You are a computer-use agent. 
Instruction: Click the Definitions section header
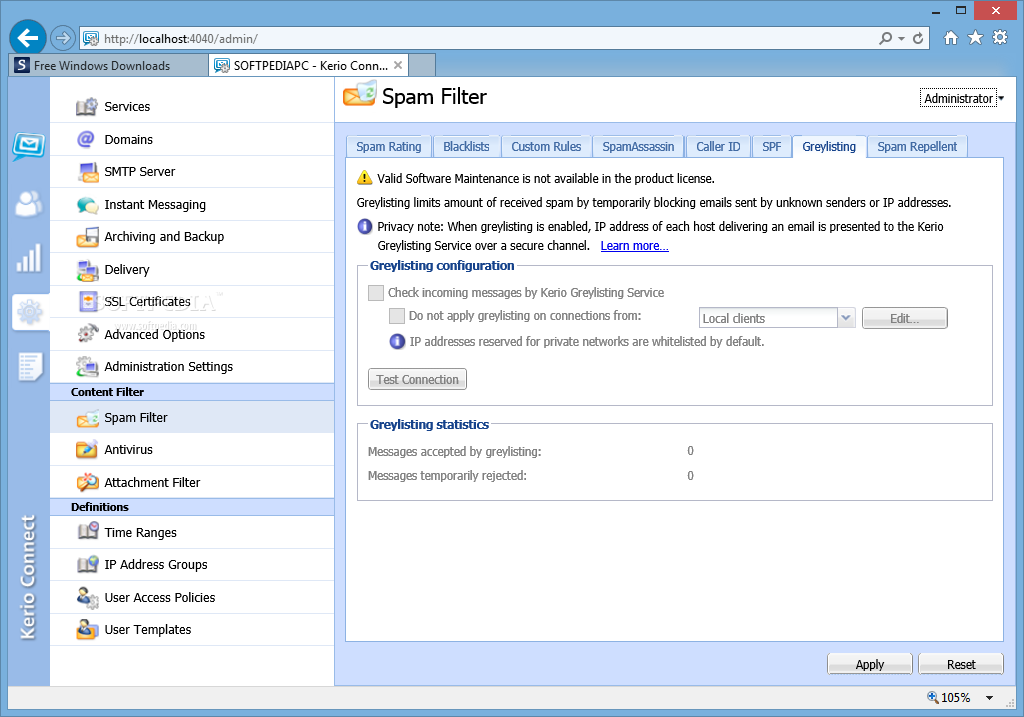(192, 507)
